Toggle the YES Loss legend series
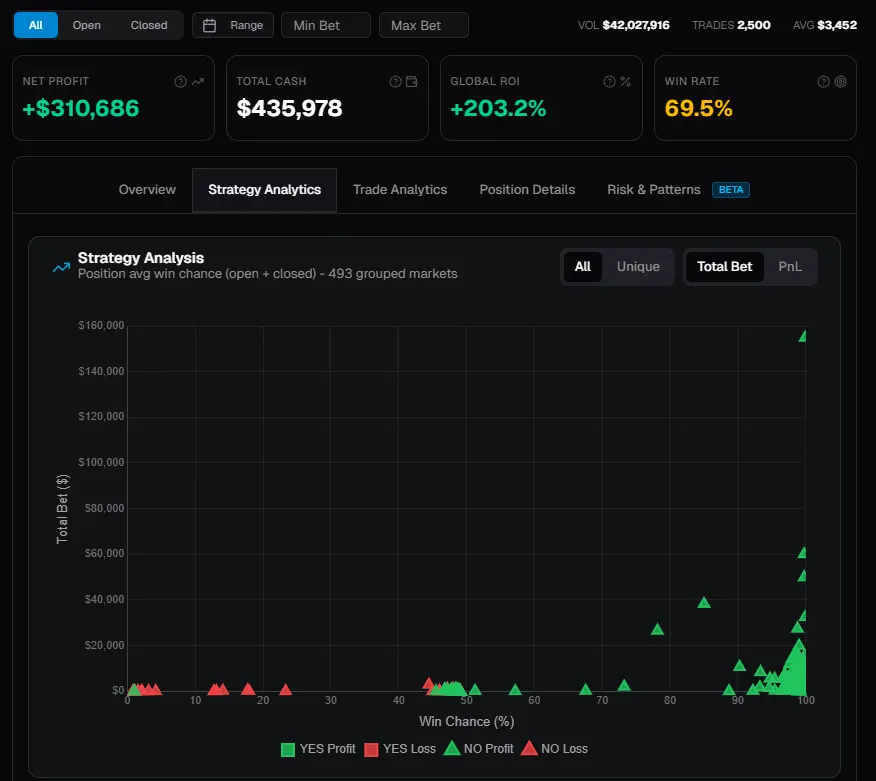The height and width of the screenshot is (781, 876). [400, 748]
